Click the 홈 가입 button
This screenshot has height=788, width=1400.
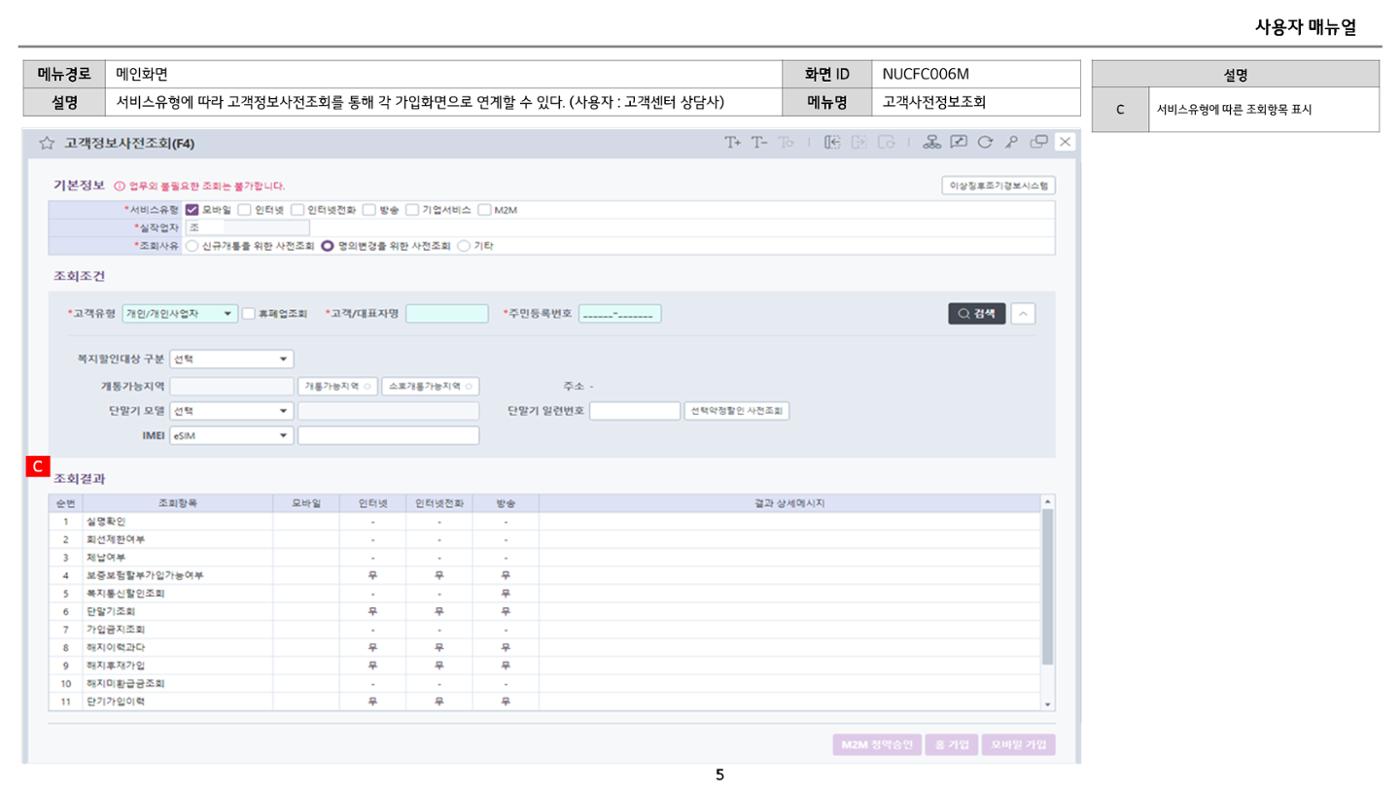pos(951,747)
